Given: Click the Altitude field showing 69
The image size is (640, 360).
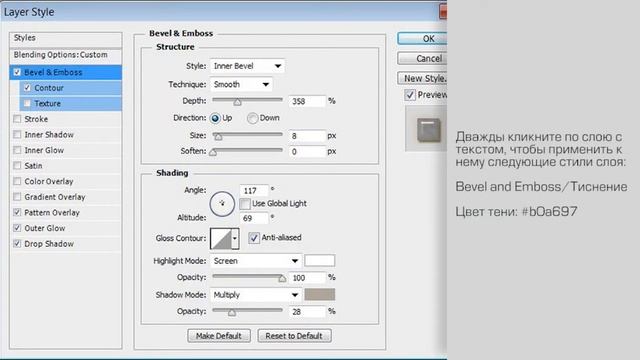Looking at the screenshot, I should [x=254, y=218].
